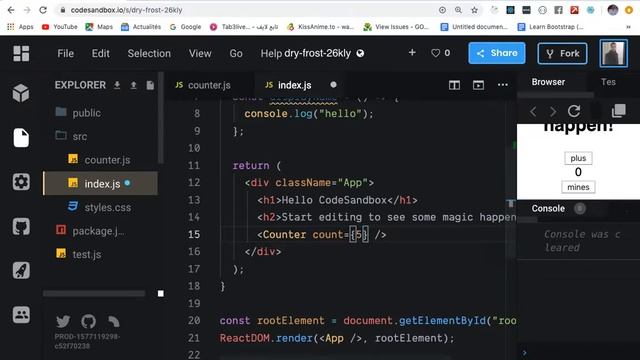Click the Explorer horizontal scrollbar
The height and width of the screenshot is (360, 640).
pos(94,293)
